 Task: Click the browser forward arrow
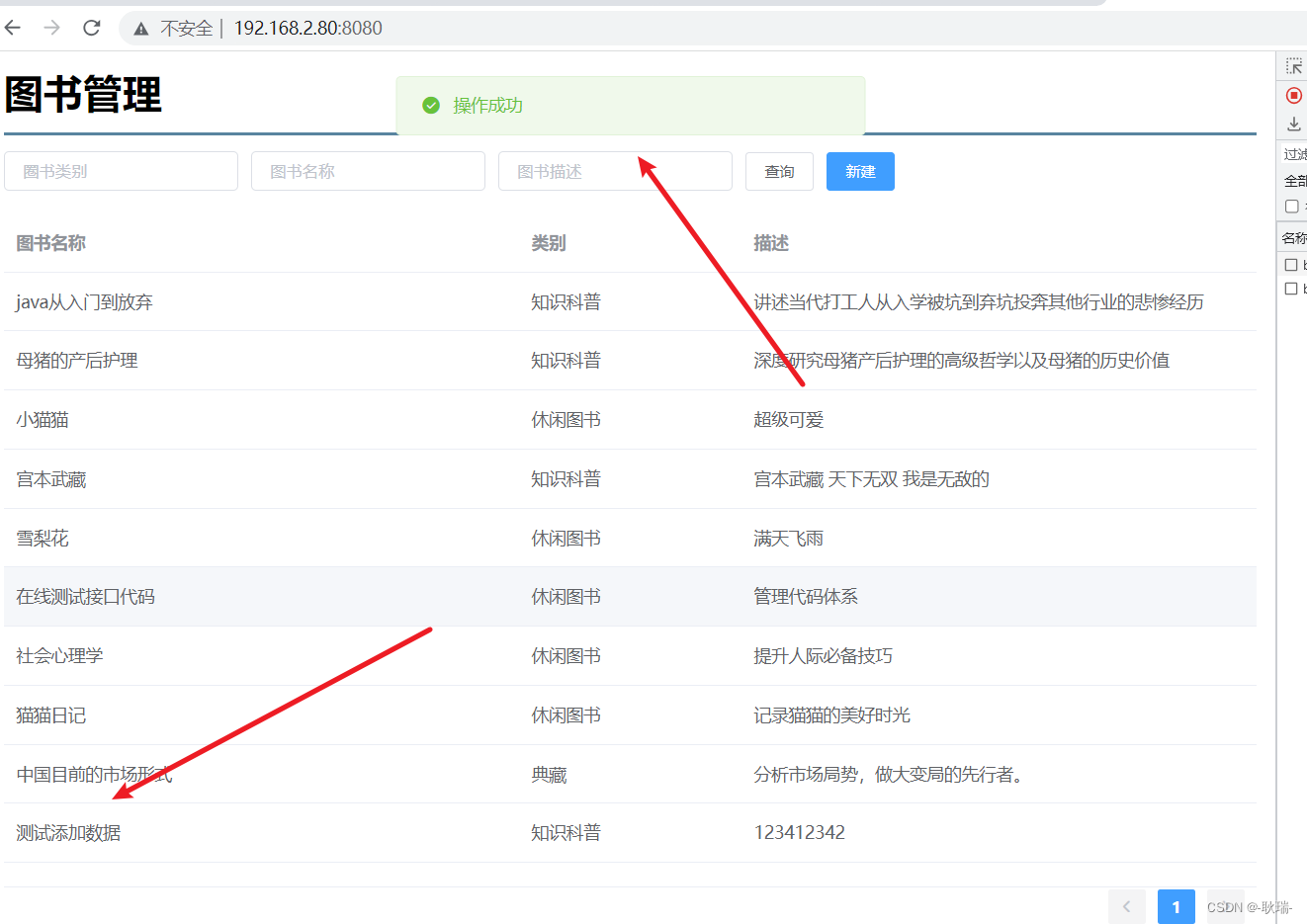[52, 28]
